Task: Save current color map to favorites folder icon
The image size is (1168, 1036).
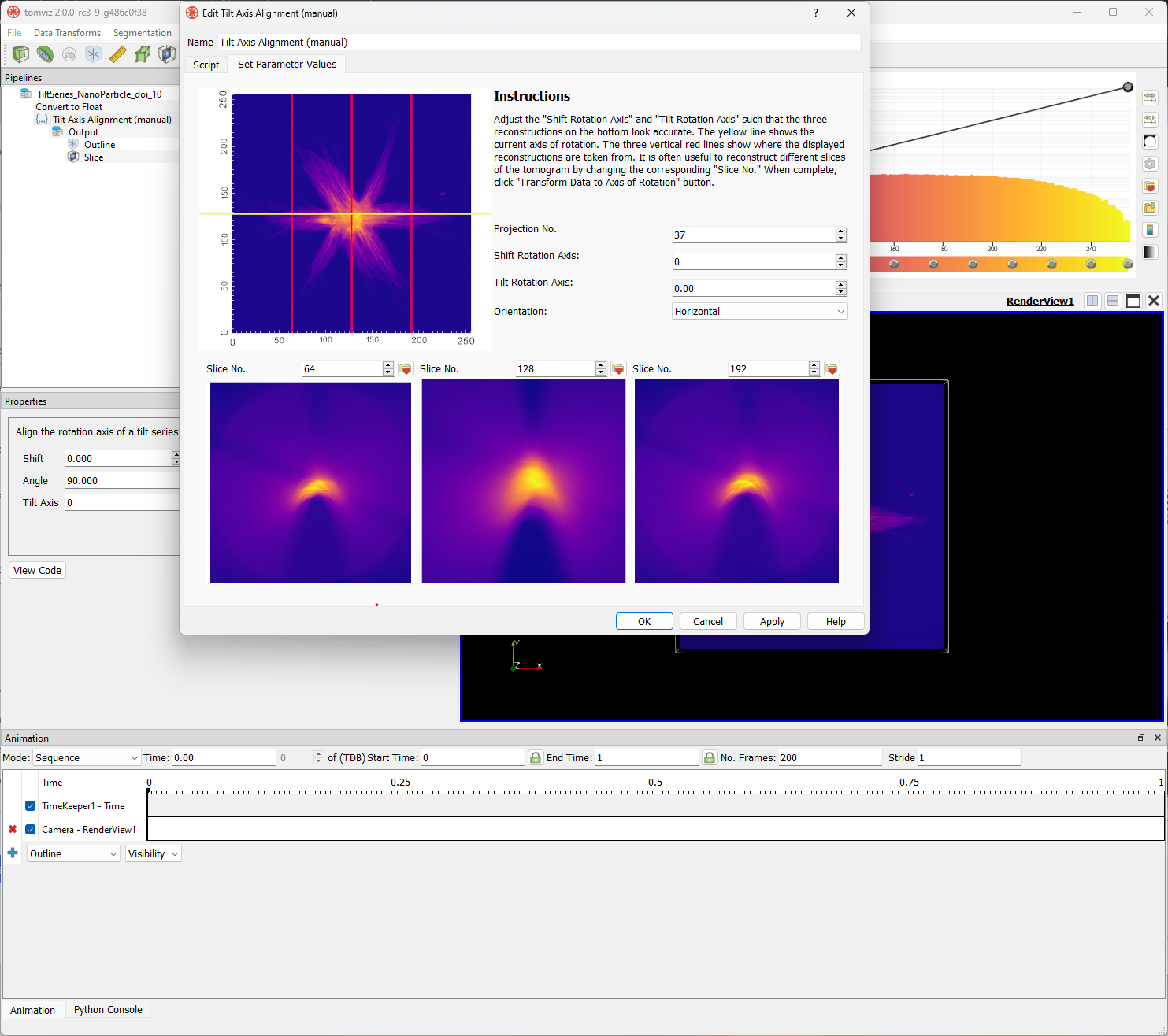Action: (x=1150, y=187)
